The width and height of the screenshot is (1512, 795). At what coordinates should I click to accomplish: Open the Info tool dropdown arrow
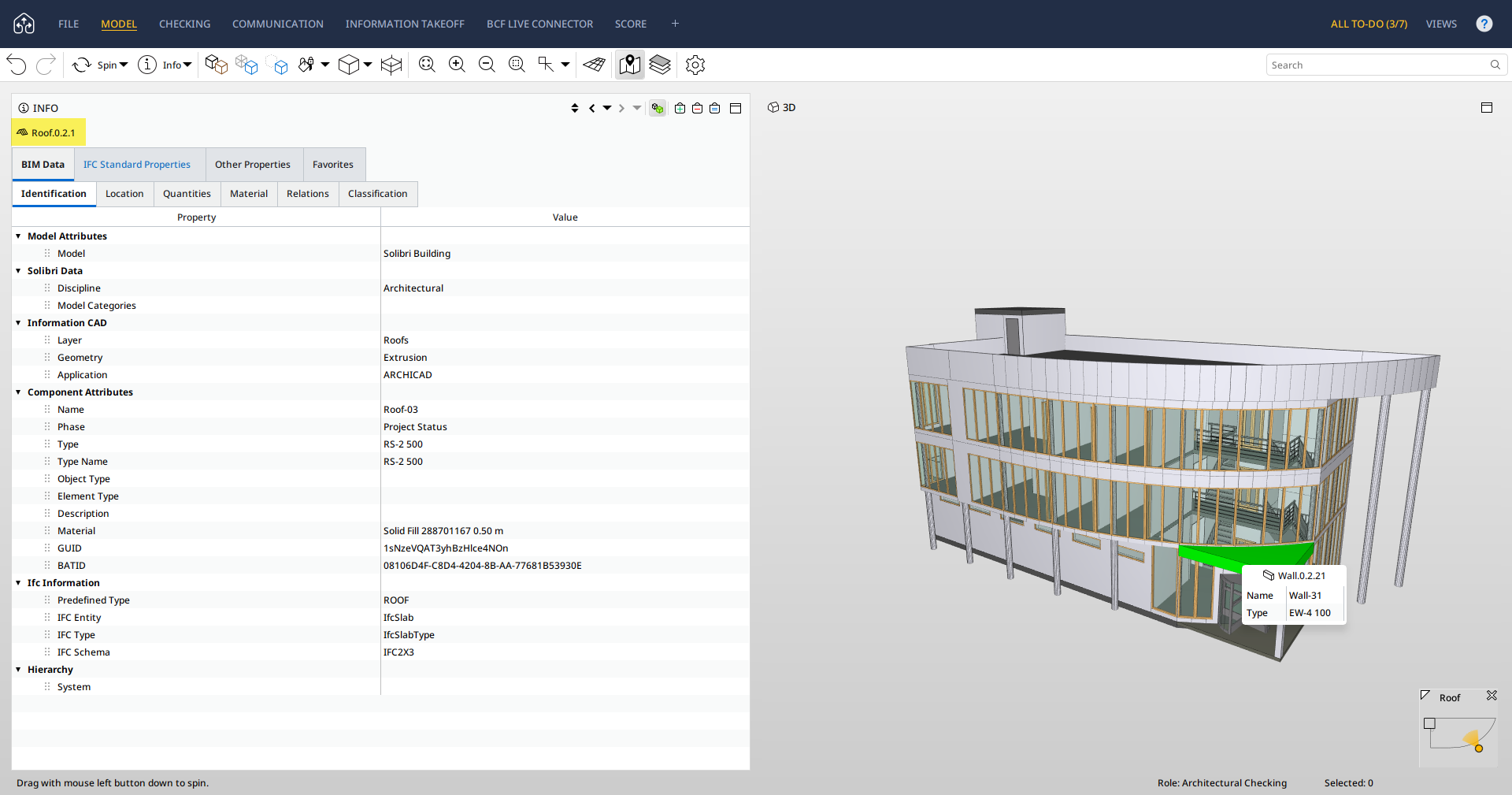[x=187, y=65]
